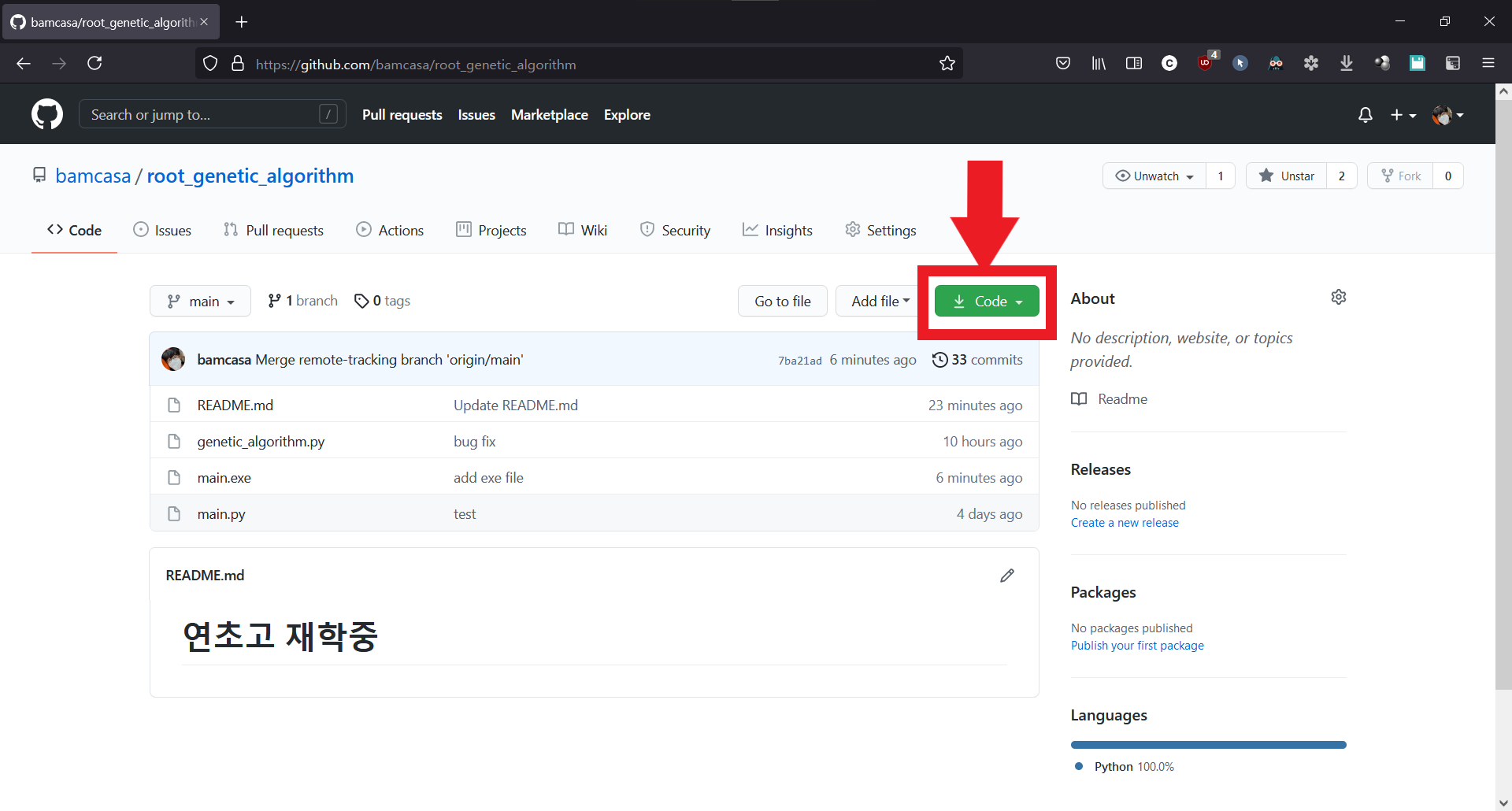Click the page vertical scrollbar thumb

(x=1503, y=394)
